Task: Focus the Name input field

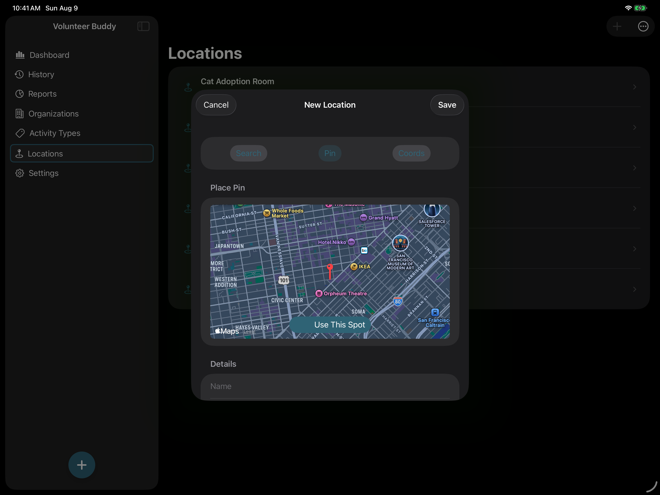Action: pos(330,386)
